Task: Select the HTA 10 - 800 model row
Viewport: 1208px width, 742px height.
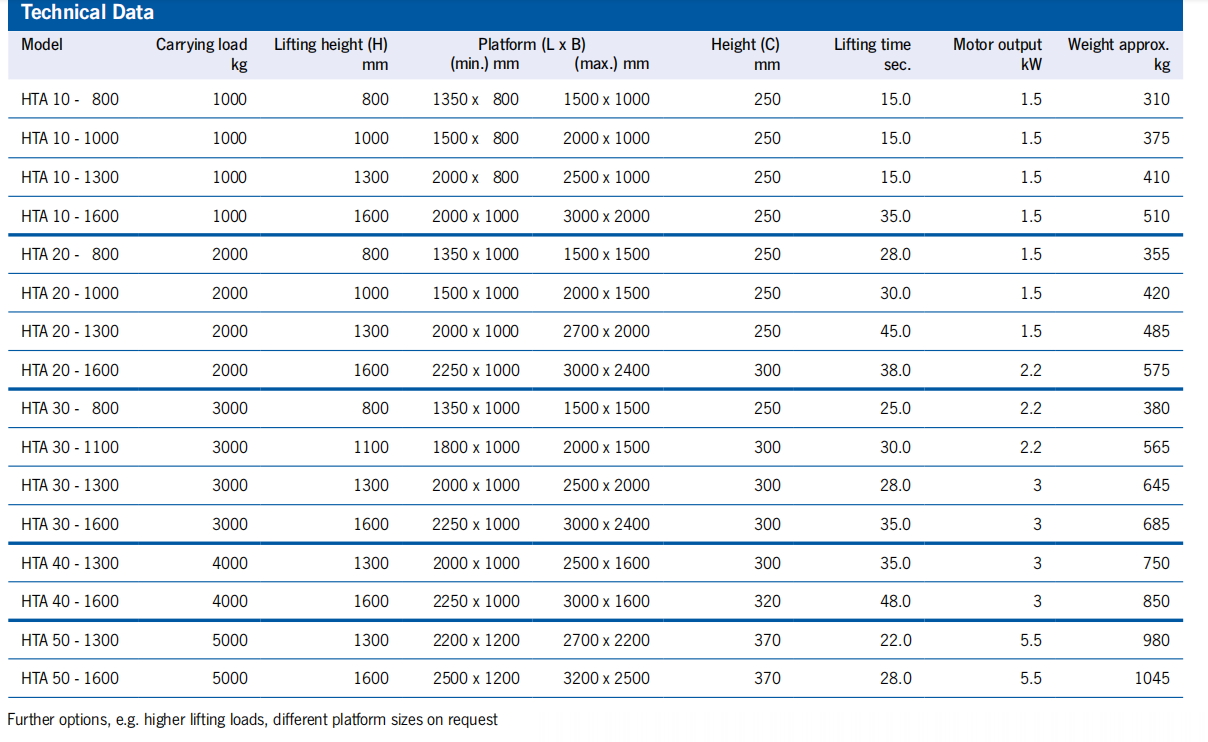Action: (70, 100)
